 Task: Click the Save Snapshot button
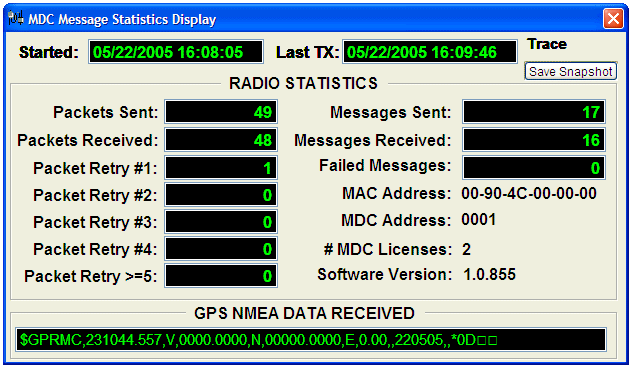pos(570,71)
